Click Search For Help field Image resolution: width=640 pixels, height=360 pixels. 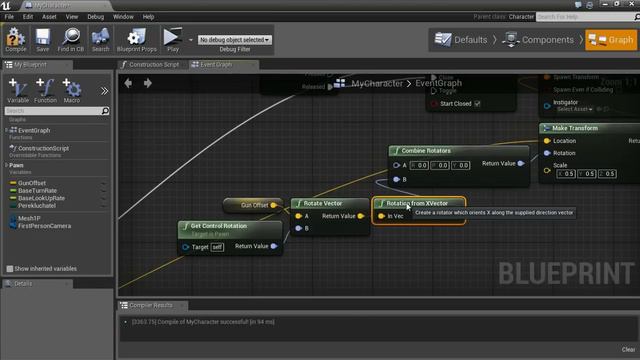point(584,17)
